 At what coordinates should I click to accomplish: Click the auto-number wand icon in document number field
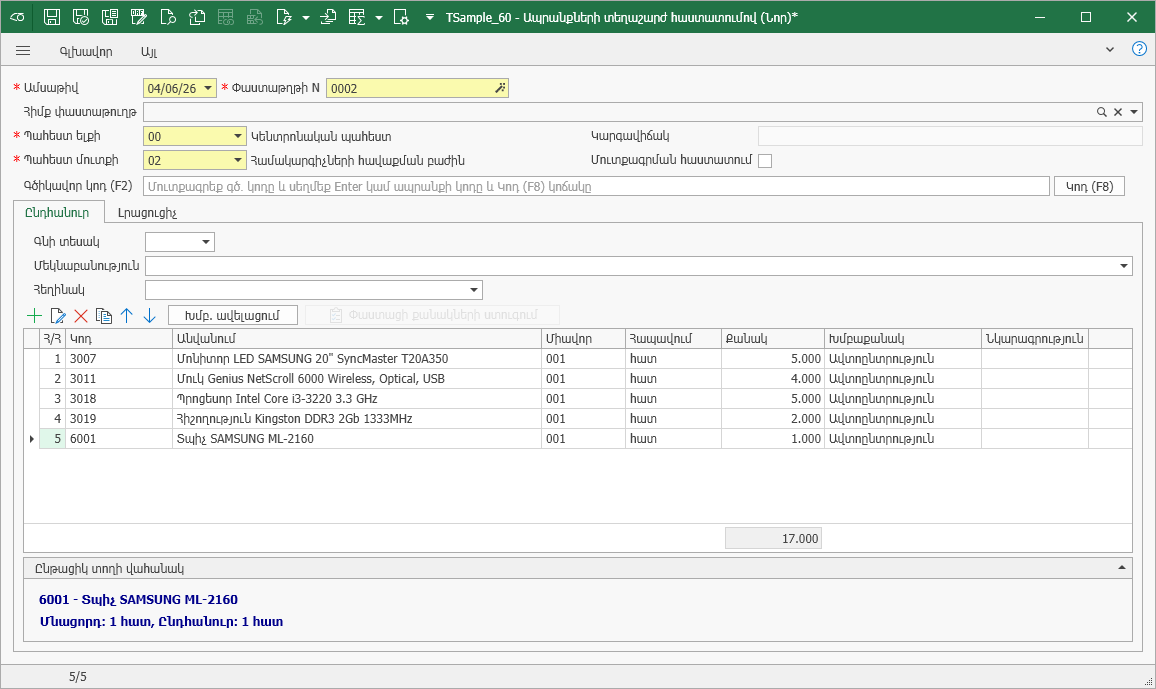(x=500, y=88)
